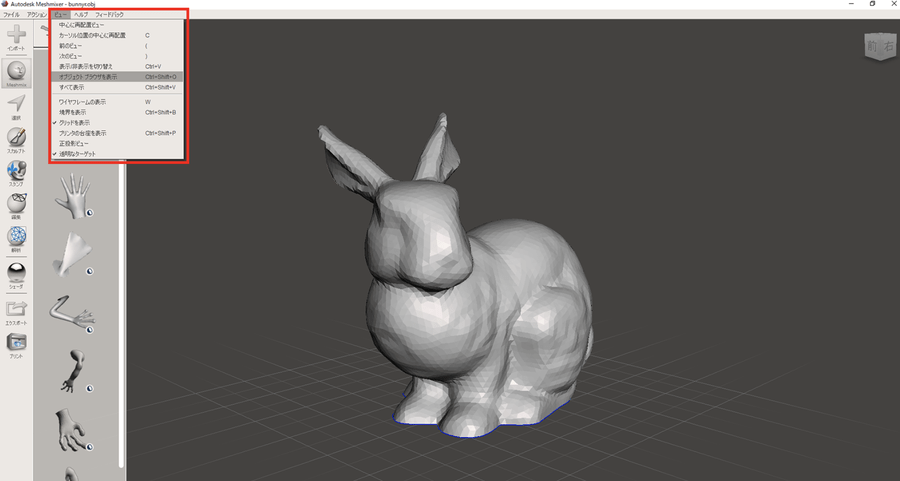The width and height of the screenshot is (900, 481).
Task: Select the Meshmix tool icon
Action: click(x=17, y=72)
